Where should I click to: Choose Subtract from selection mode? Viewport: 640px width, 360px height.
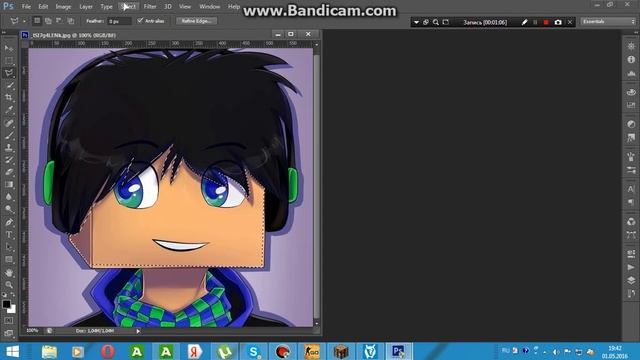click(x=59, y=21)
